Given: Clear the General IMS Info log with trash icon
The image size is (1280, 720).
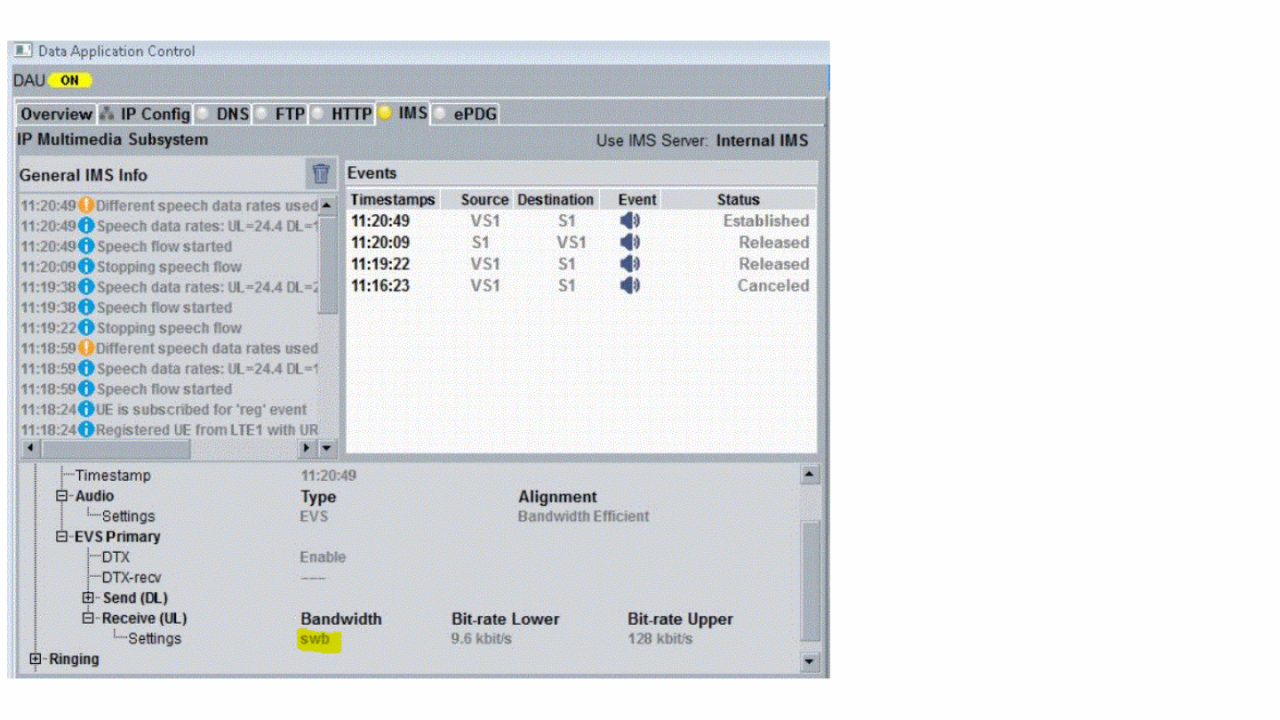Looking at the screenshot, I should click(x=320, y=174).
